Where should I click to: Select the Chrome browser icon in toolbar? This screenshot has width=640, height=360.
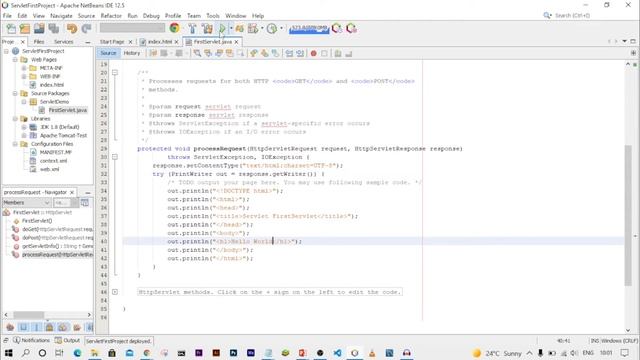click(174, 28)
